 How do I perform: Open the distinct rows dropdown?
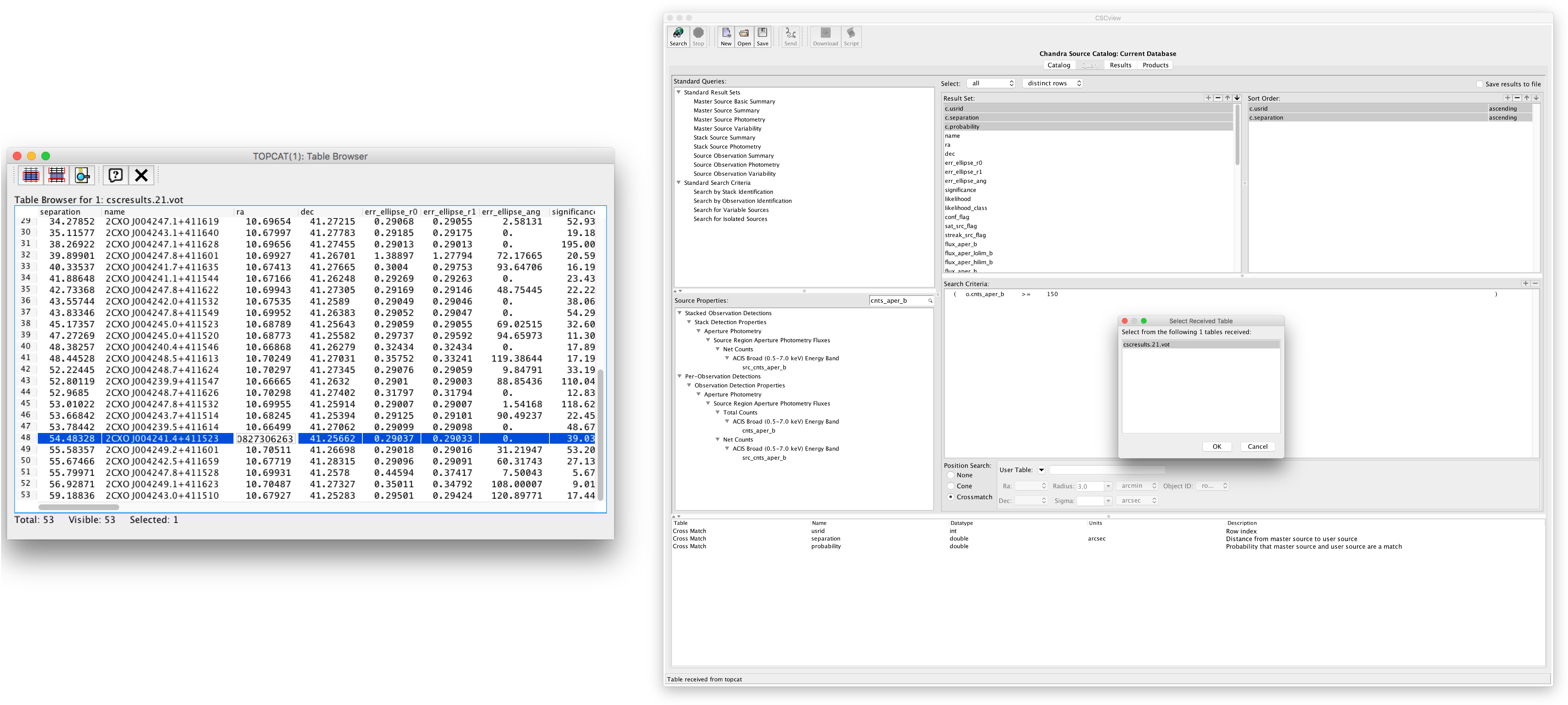pyautogui.click(x=1052, y=84)
